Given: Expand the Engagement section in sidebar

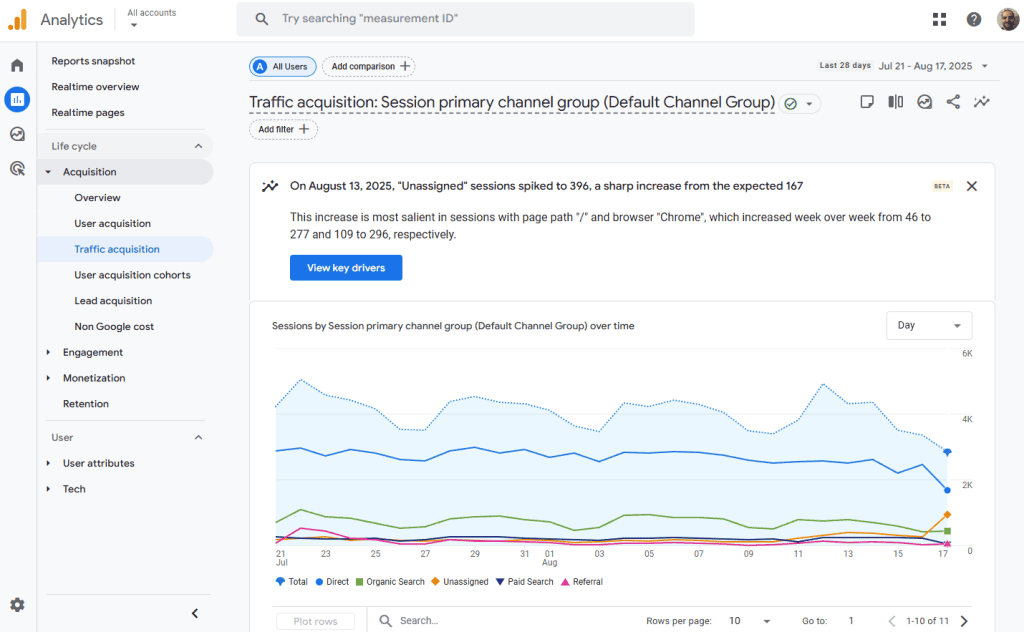Looking at the screenshot, I should (93, 352).
